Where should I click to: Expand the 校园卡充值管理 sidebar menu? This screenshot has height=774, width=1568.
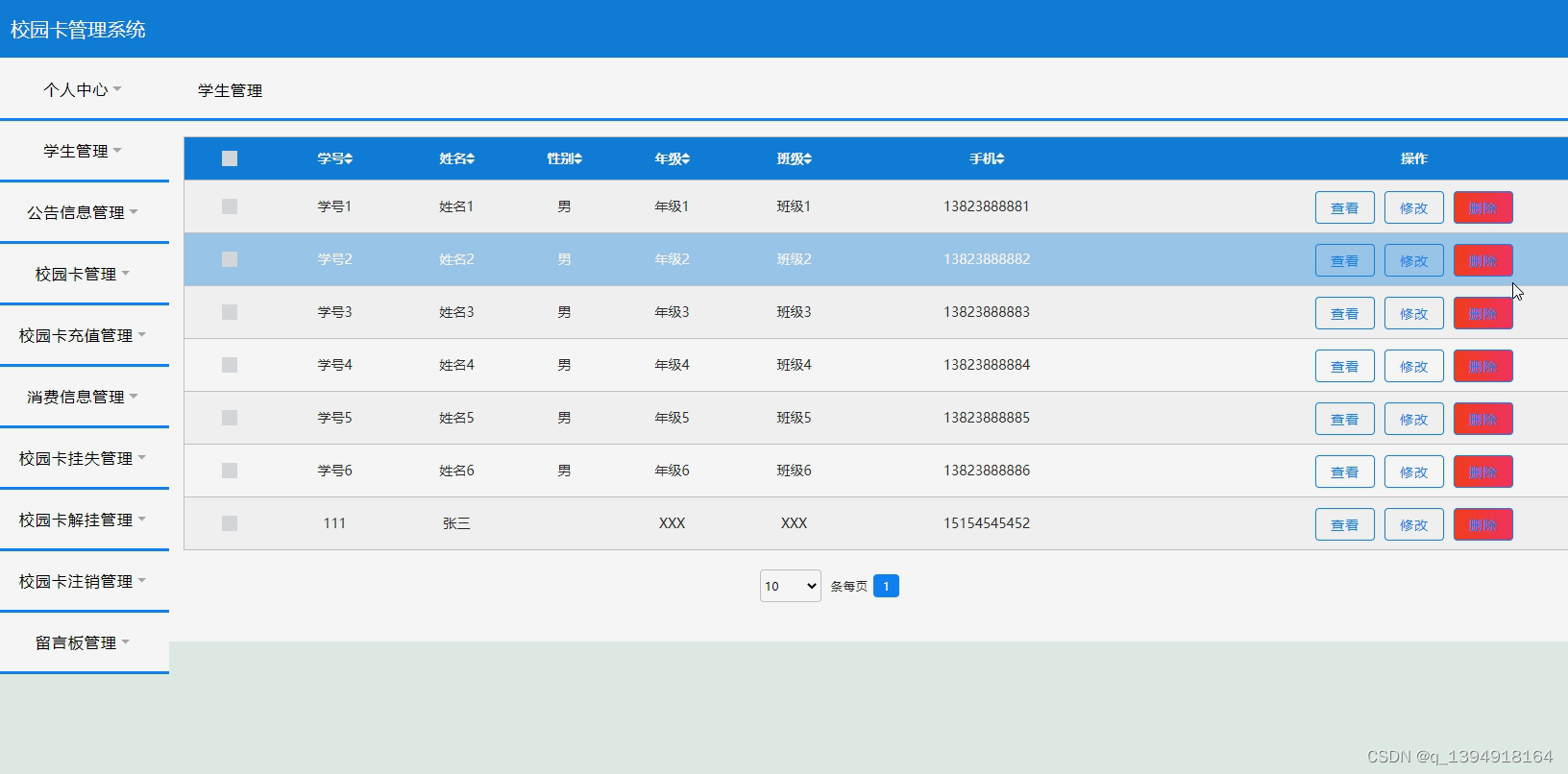point(85,335)
